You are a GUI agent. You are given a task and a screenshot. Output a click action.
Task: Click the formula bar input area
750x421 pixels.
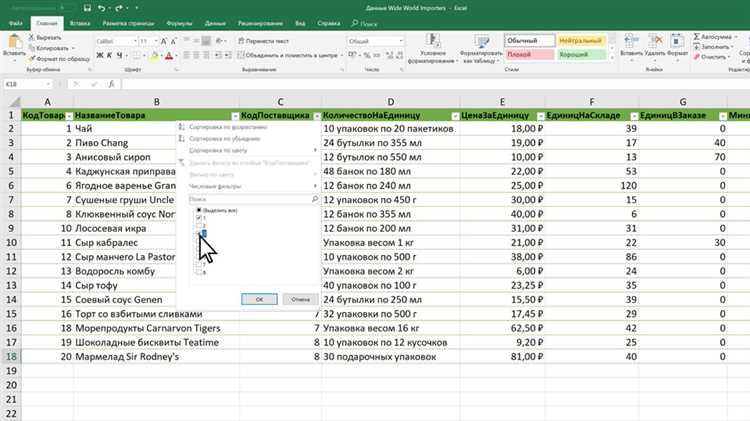(x=435, y=84)
